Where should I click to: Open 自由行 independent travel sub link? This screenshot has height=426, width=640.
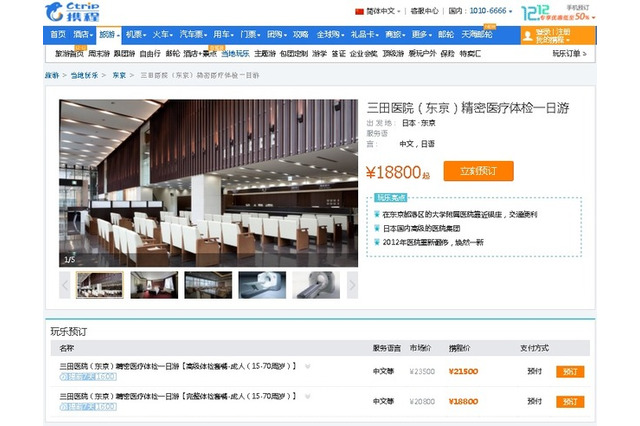pyautogui.click(x=150, y=53)
